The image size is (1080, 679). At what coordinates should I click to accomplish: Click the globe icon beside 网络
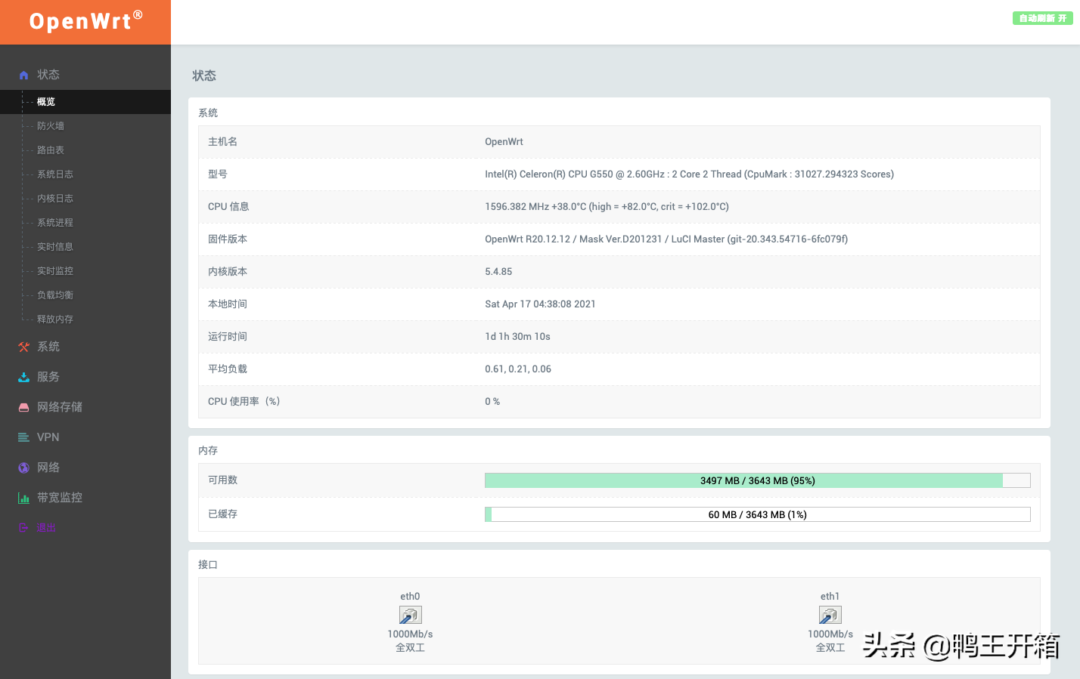(23, 468)
